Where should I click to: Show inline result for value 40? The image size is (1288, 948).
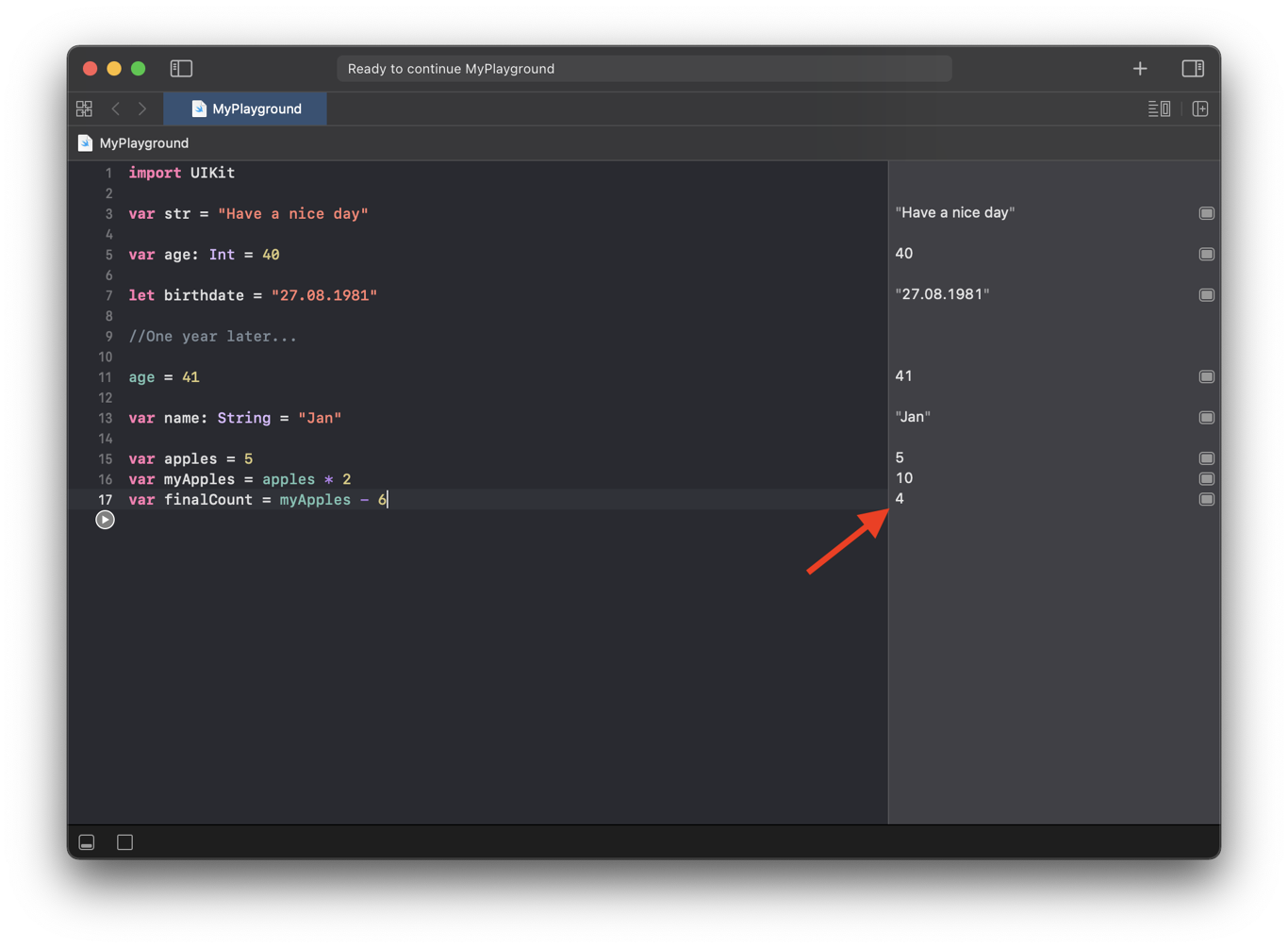(x=1206, y=254)
